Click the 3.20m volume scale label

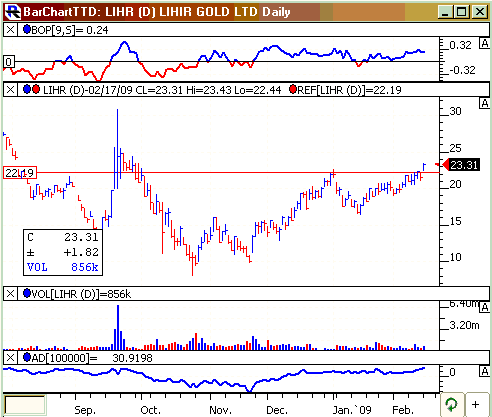[464, 325]
